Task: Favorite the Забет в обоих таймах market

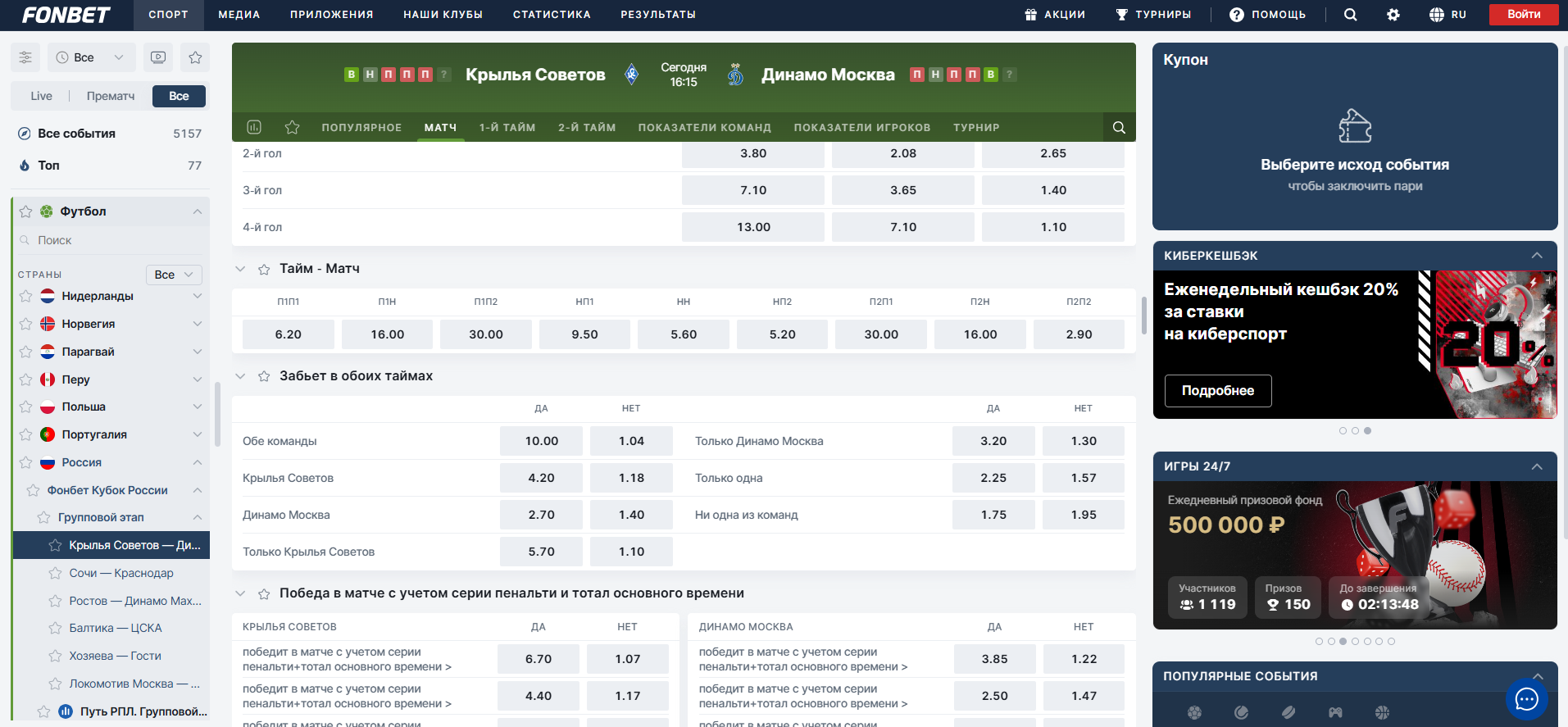Action: 264,376
